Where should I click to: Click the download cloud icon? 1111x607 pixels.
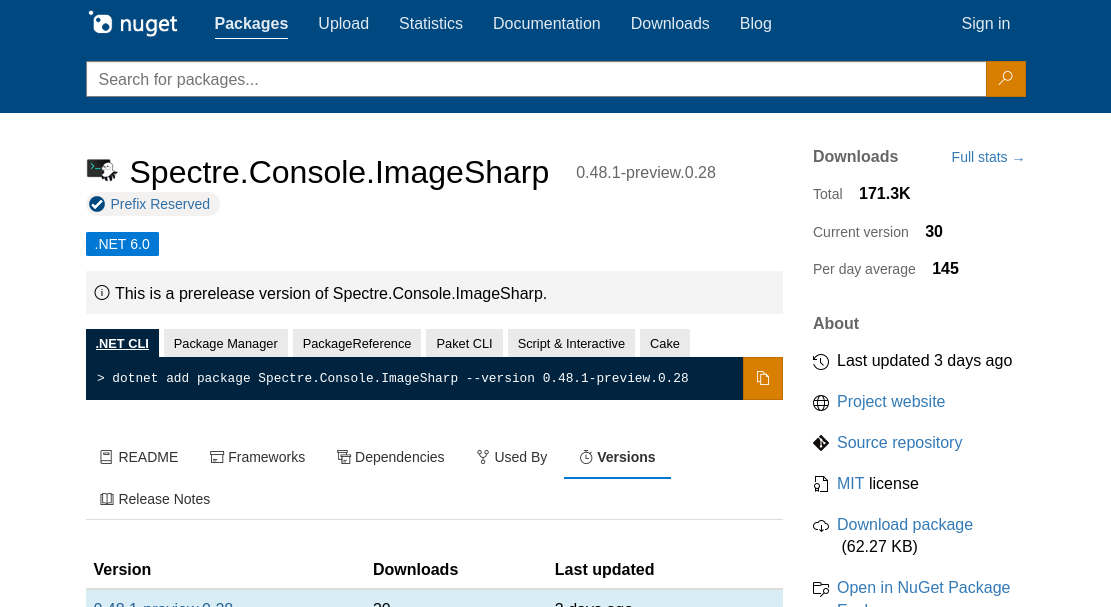(x=821, y=526)
